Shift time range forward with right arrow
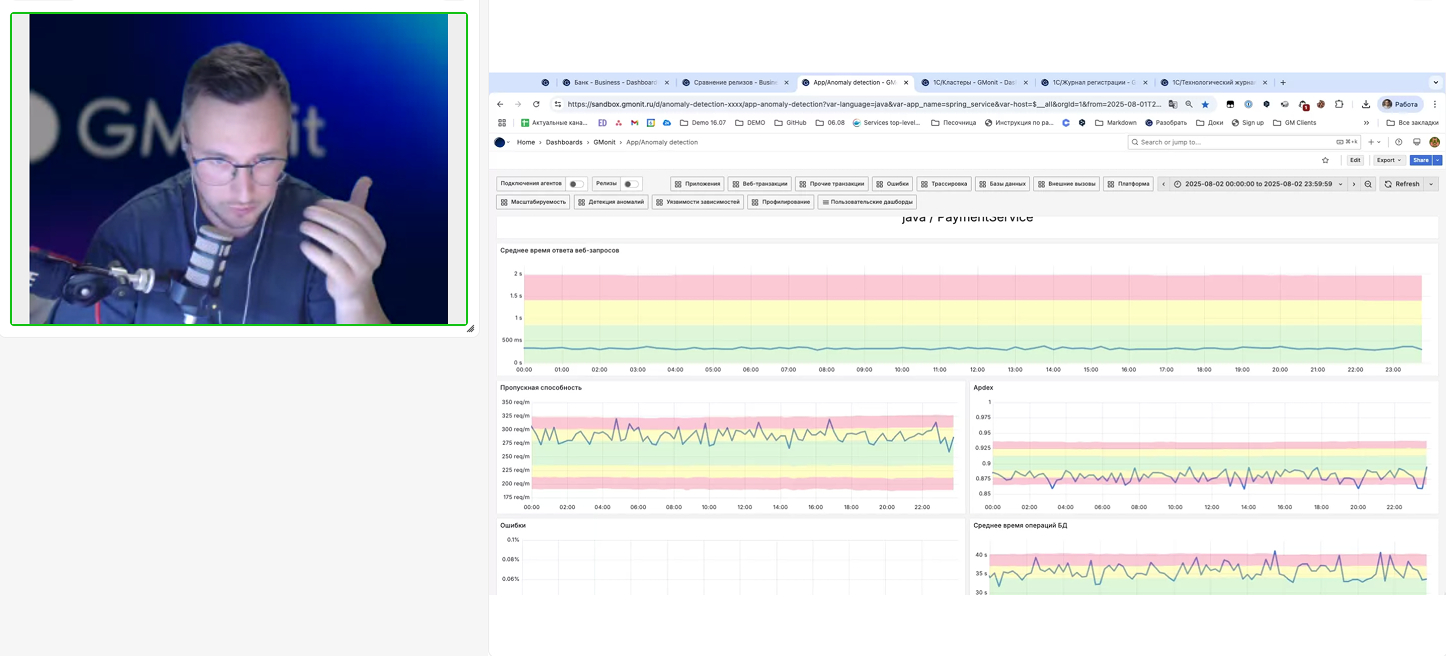The height and width of the screenshot is (656, 1446). pyautogui.click(x=1354, y=184)
